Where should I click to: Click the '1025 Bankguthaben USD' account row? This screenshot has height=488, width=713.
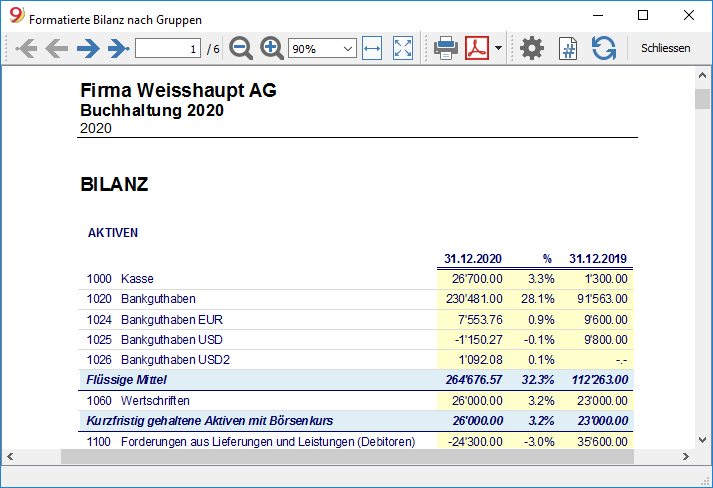(x=355, y=339)
